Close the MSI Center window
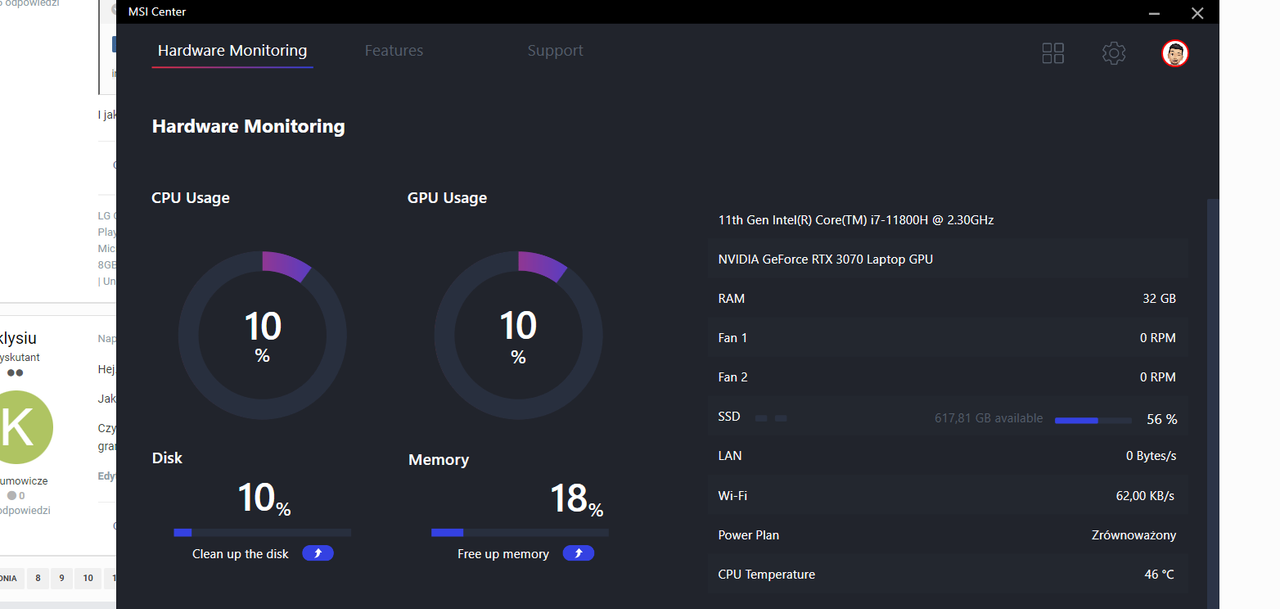The height and width of the screenshot is (609, 1280). point(1197,13)
